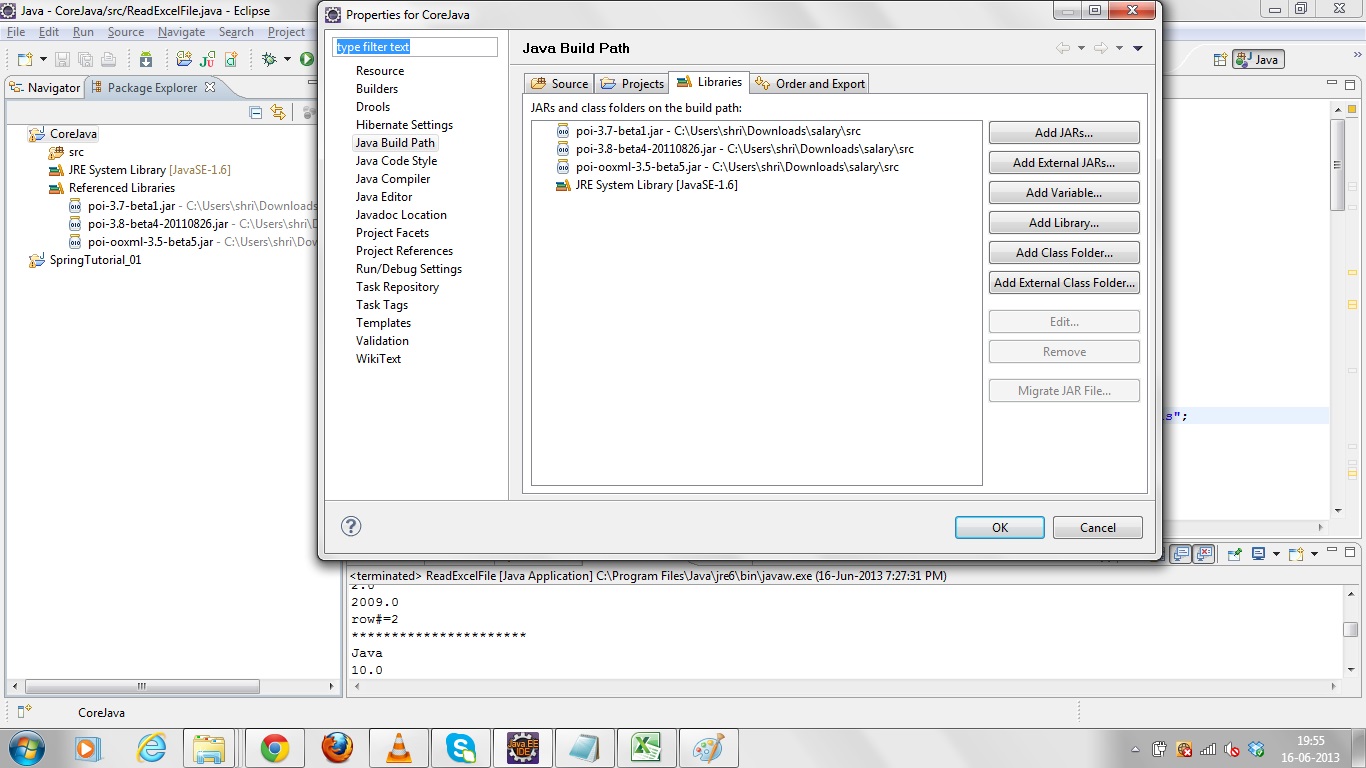The width and height of the screenshot is (1366, 768).
Task: Click the type filter text field
Action: pyautogui.click(x=415, y=47)
